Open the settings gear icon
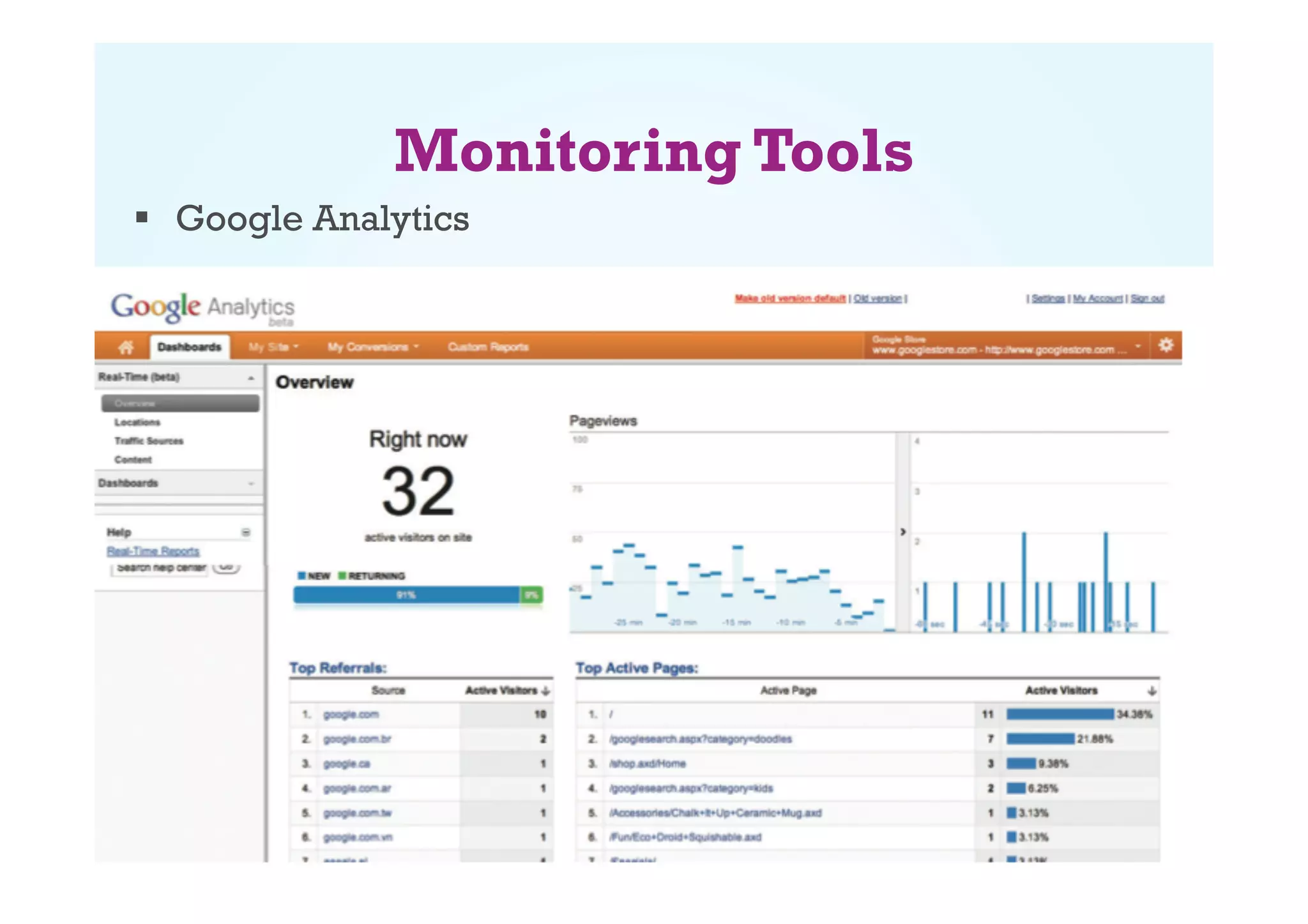This screenshot has width=1308, height=924. pos(1166,345)
